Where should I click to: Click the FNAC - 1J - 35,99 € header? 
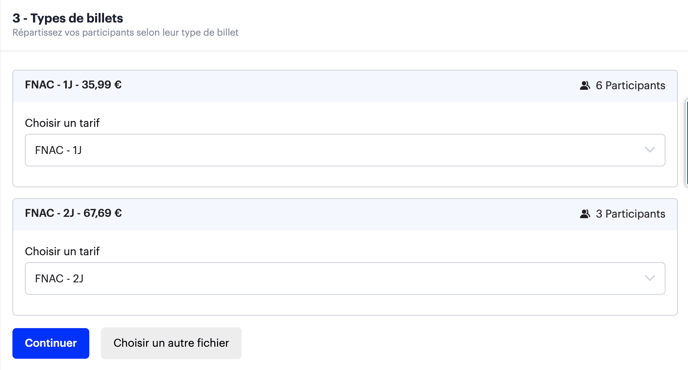(73, 85)
